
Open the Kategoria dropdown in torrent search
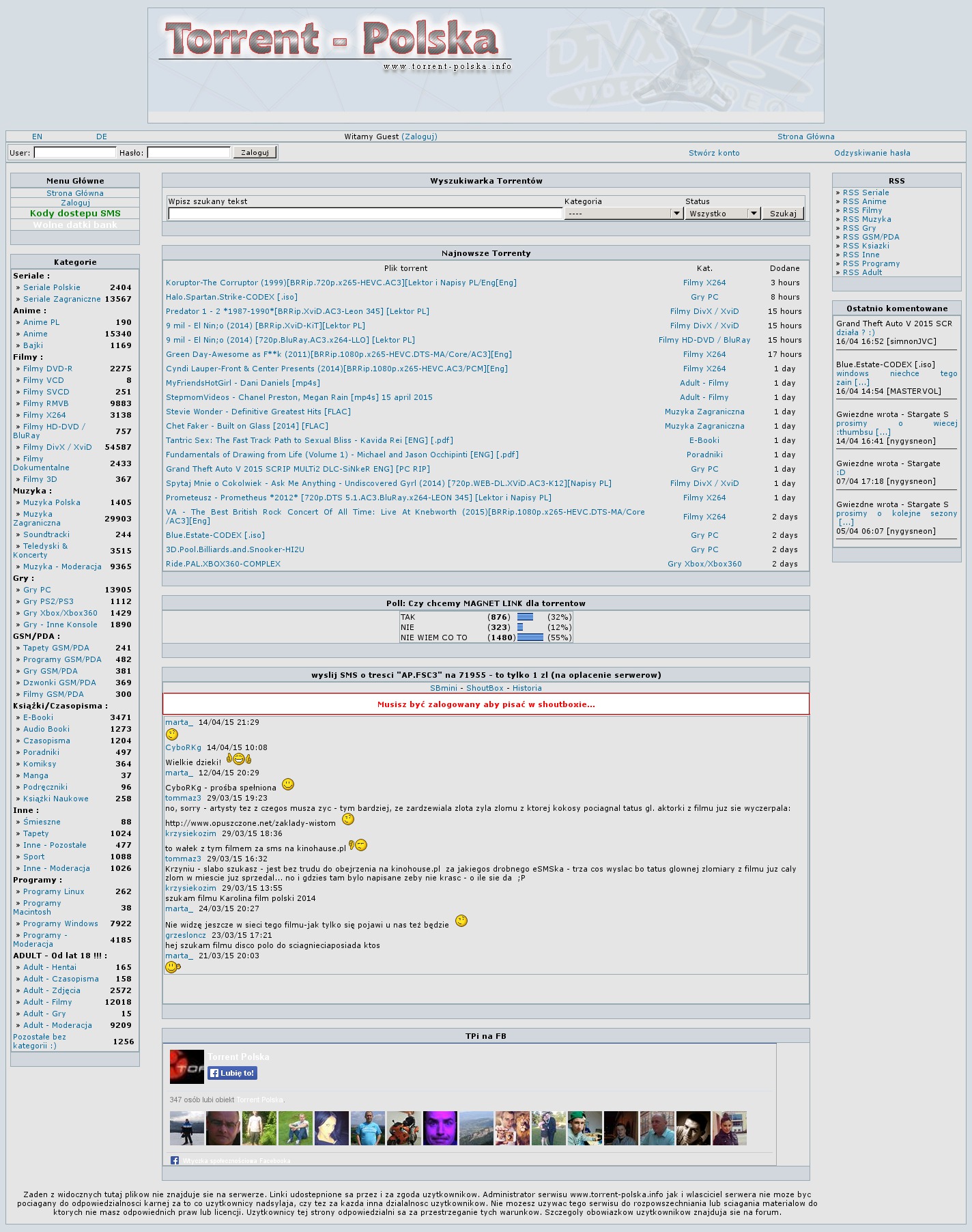(x=623, y=214)
